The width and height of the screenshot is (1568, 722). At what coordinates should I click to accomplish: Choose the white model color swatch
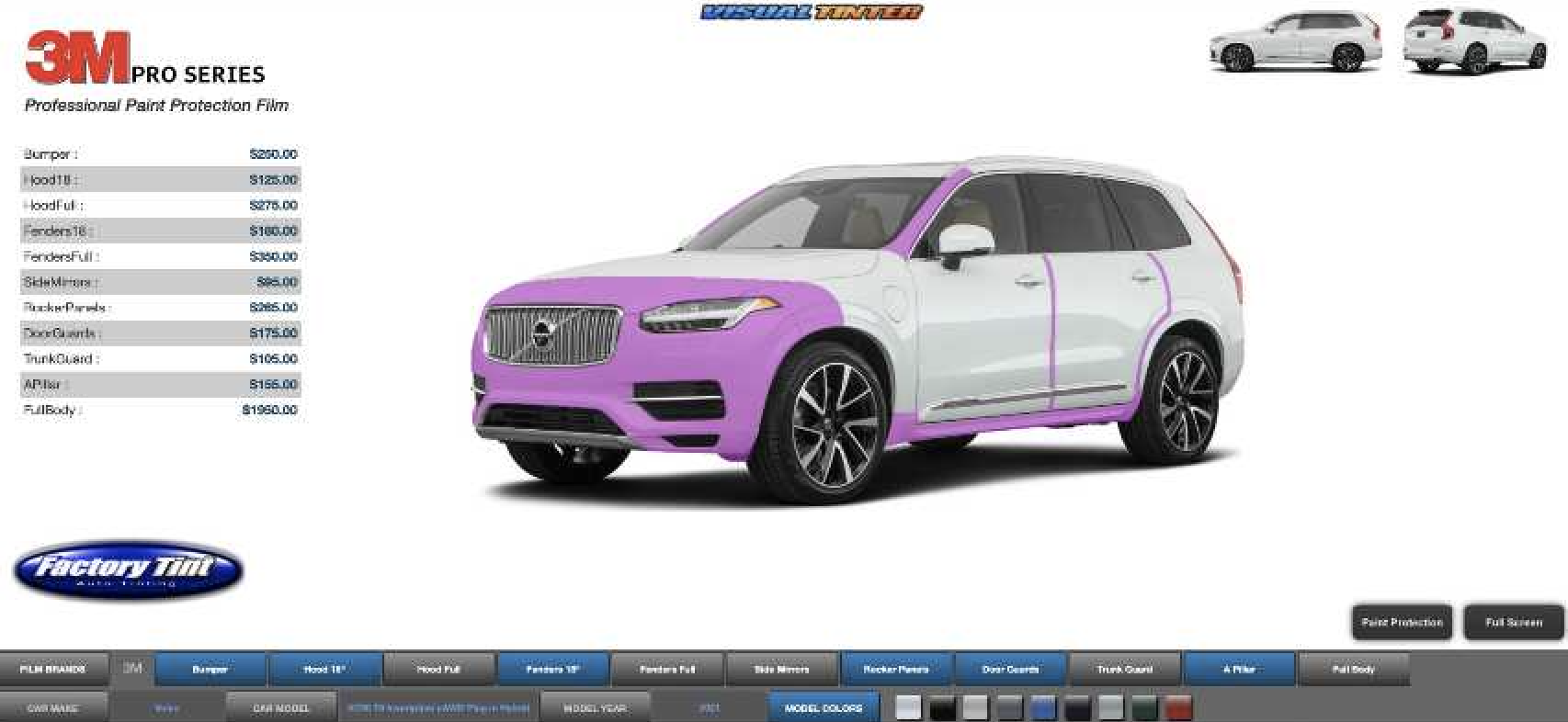tap(908, 707)
